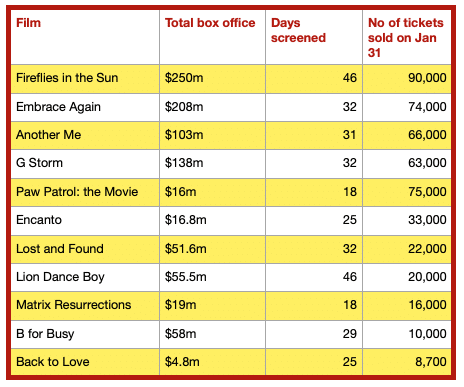
Task: Select the Encanto film name
Action: (39, 220)
